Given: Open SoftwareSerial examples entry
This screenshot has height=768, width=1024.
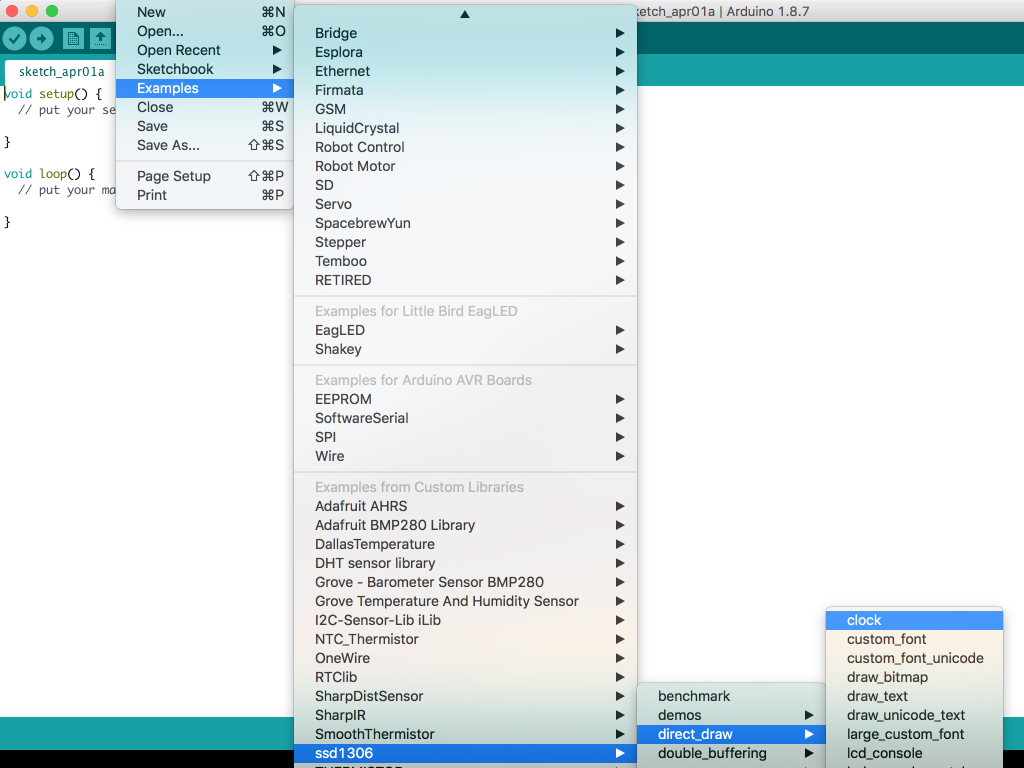Looking at the screenshot, I should tap(466, 418).
